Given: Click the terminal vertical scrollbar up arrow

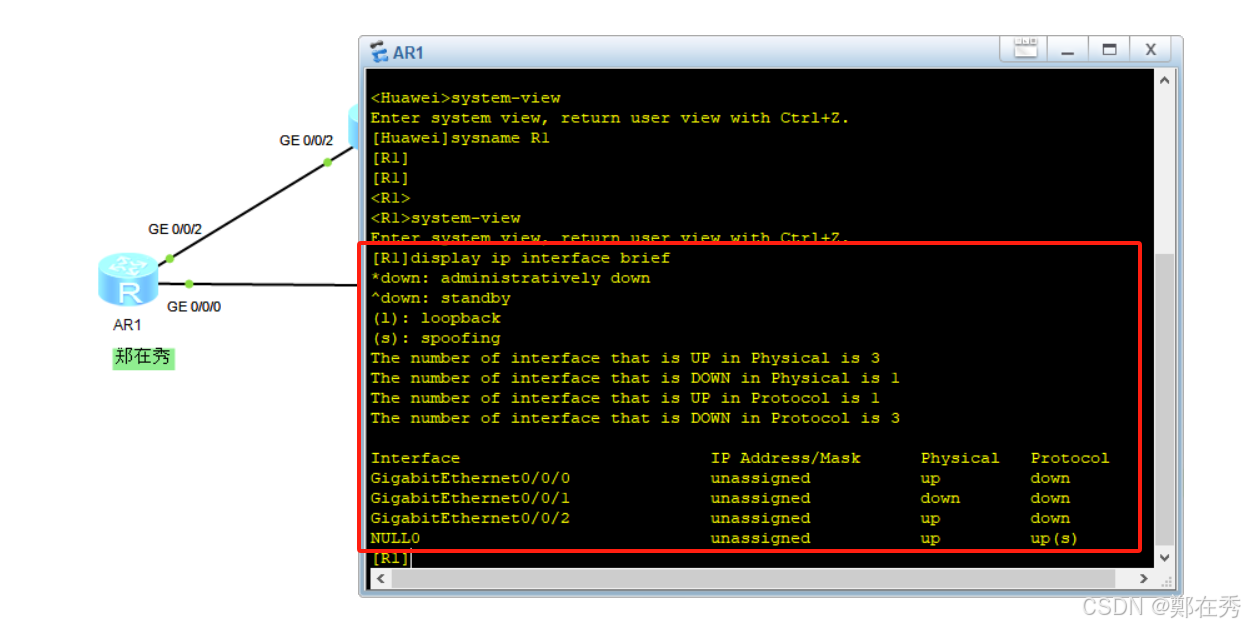Looking at the screenshot, I should (1165, 79).
